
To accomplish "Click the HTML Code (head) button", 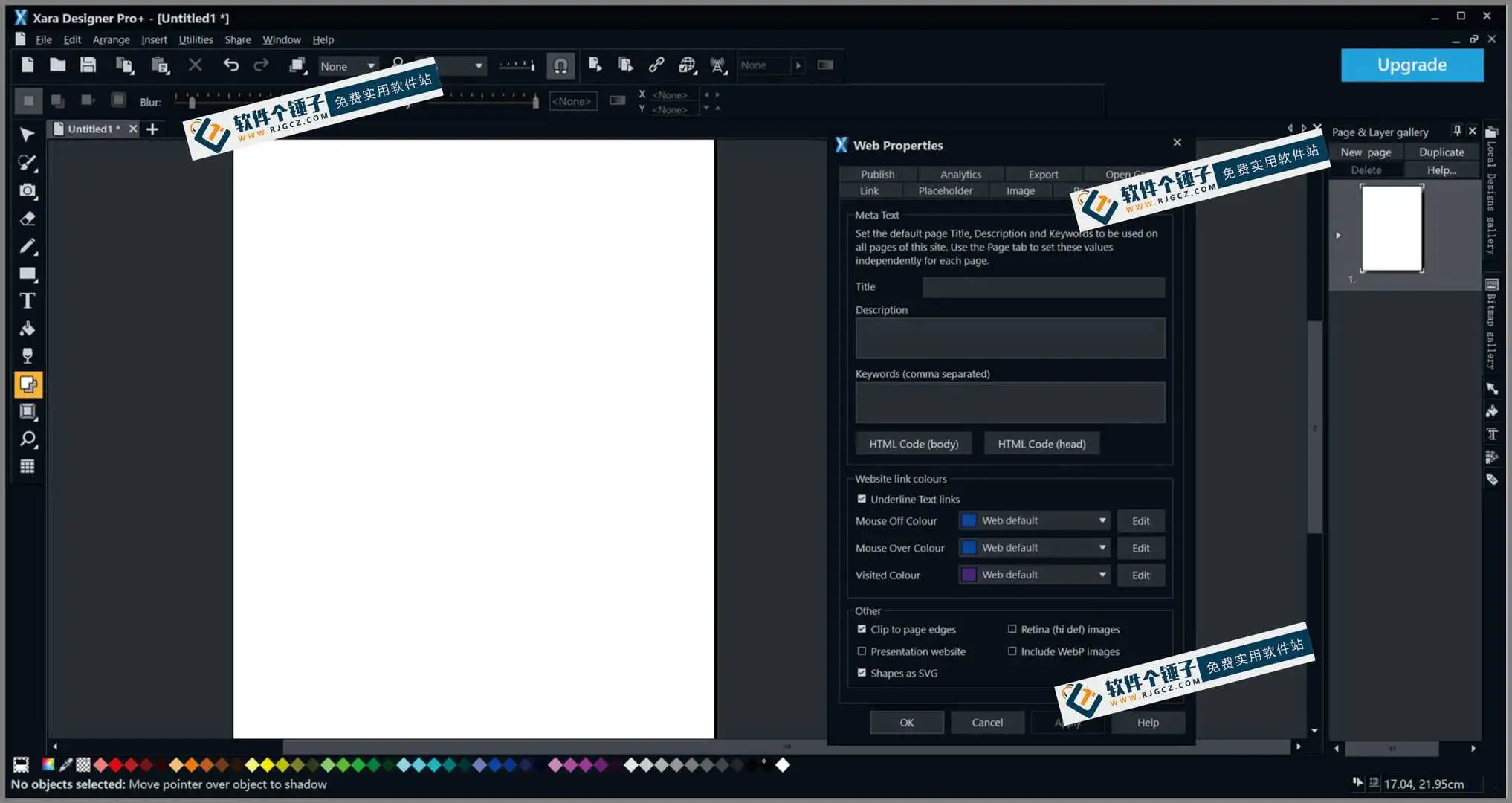I will coord(1041,444).
